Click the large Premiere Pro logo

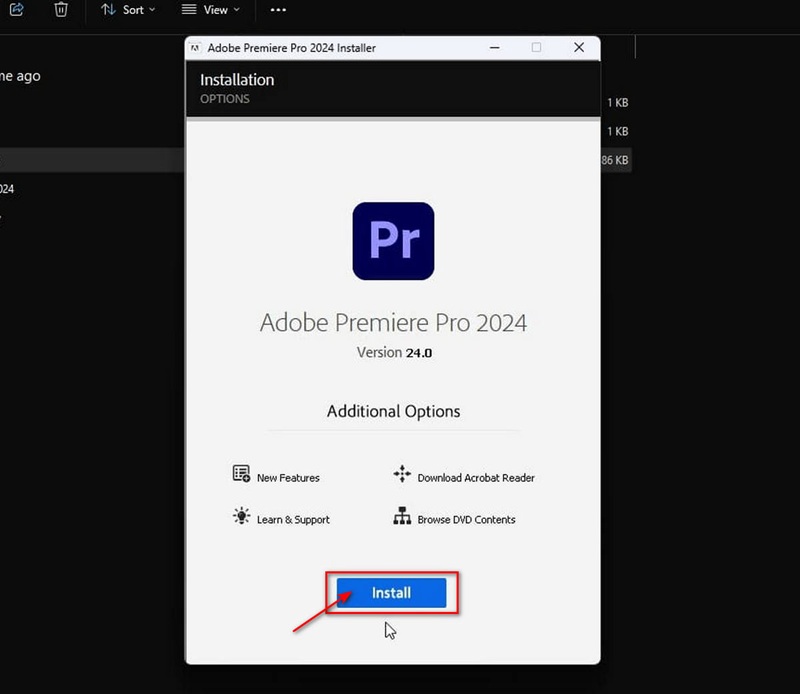coord(392,240)
